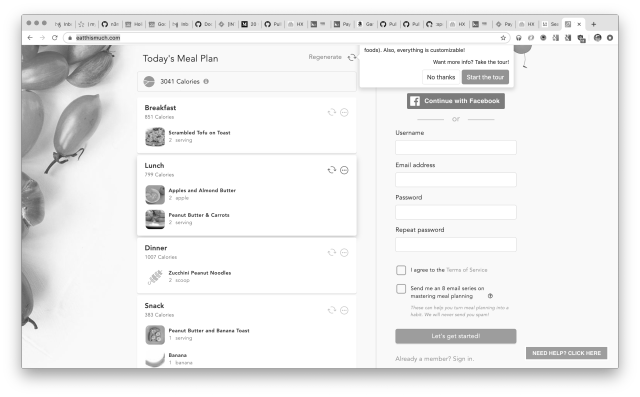
Task: Regenerate the Dinner meal with refresh icon
Action: [332, 253]
